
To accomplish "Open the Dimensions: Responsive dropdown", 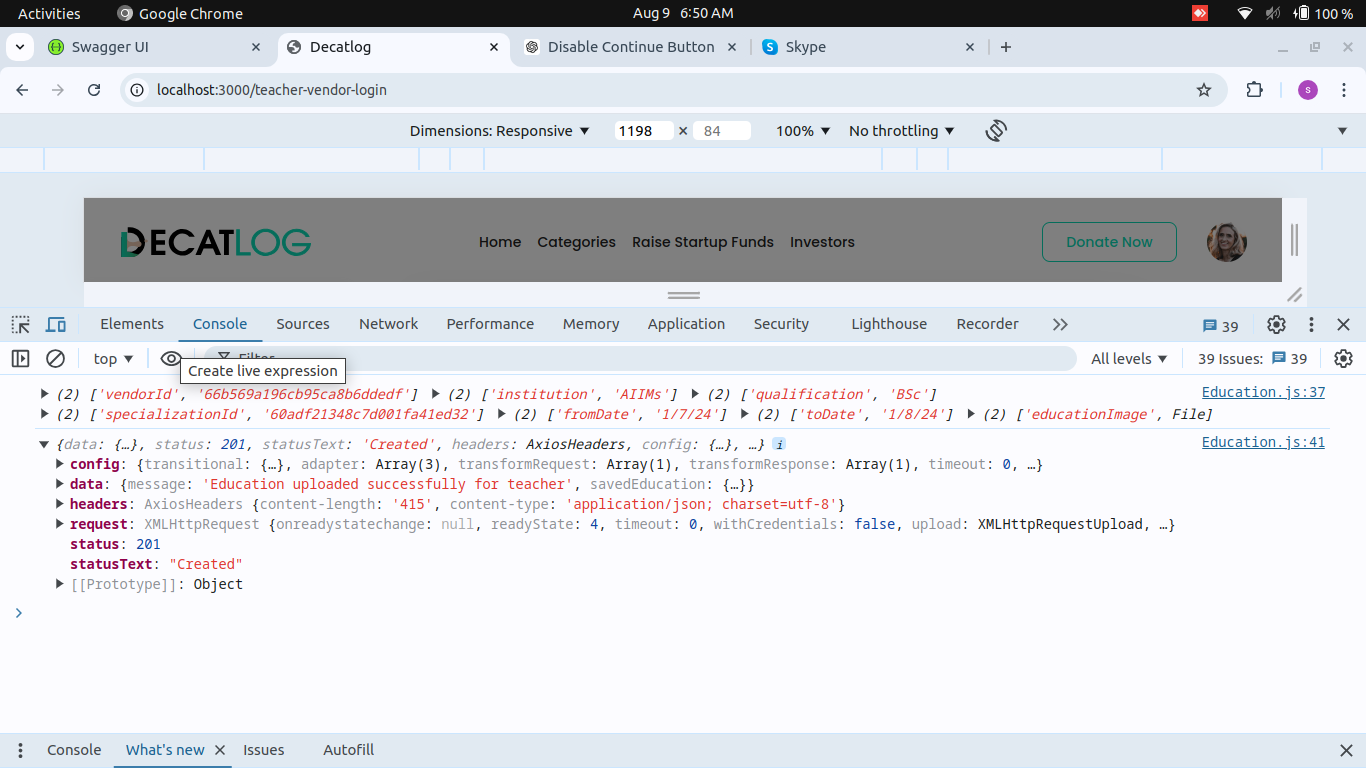I will pos(499,131).
